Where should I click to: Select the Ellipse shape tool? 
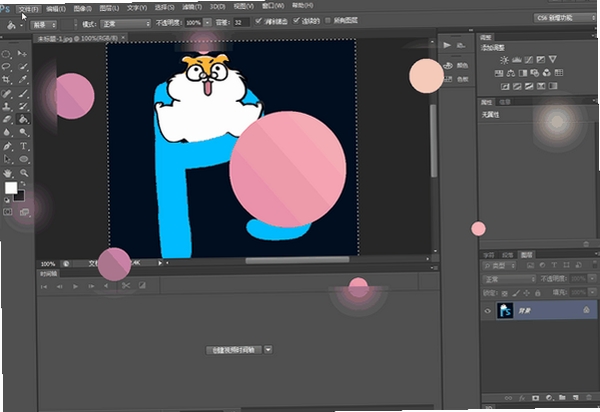tap(24, 159)
